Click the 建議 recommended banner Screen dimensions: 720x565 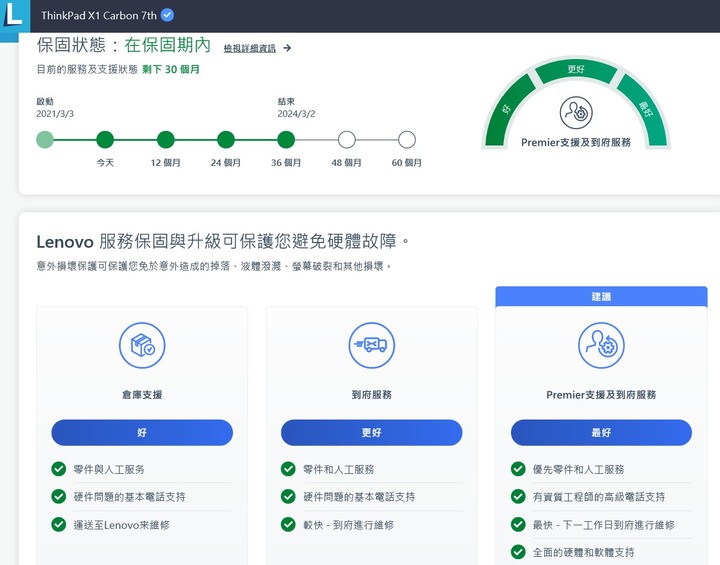pyautogui.click(x=601, y=296)
